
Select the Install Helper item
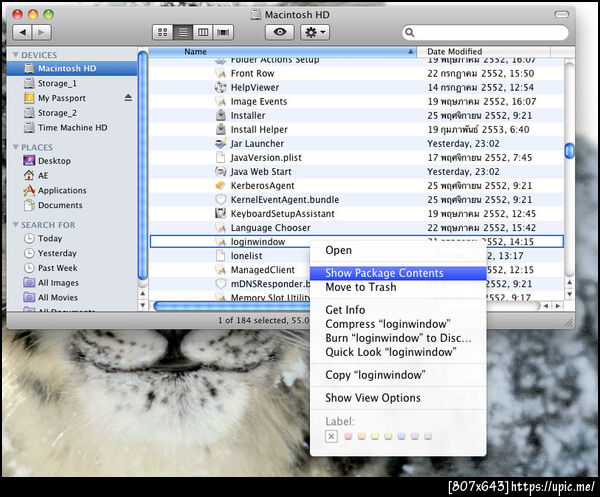point(356,130)
